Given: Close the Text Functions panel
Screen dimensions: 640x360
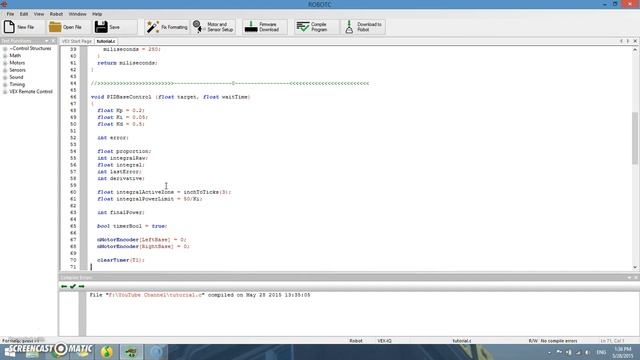Looking at the screenshot, I should (x=53, y=41).
